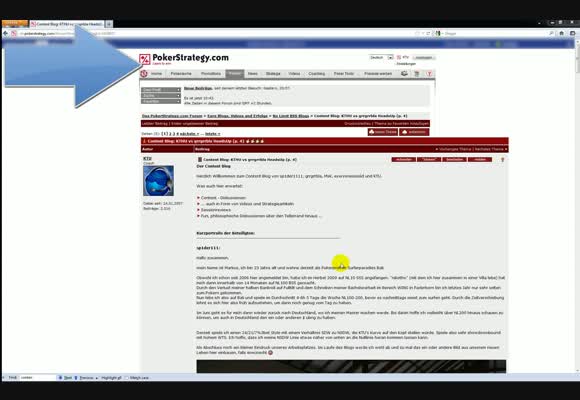Viewport: 580px width, 400px height.
Task: Open the browser home icon
Action: [562, 33]
